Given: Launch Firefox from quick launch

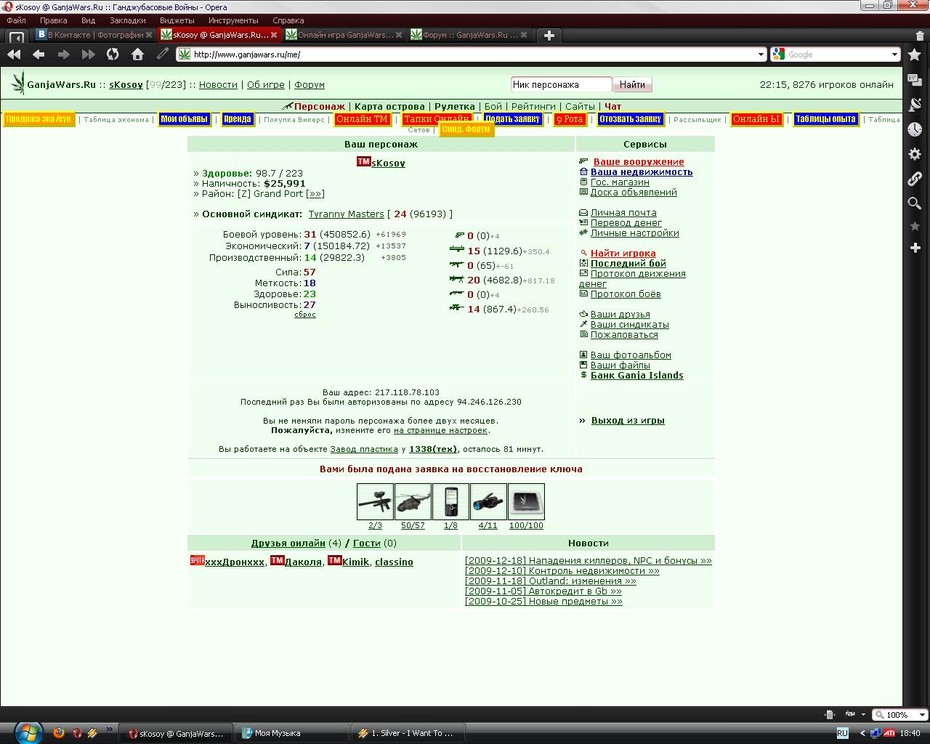Looking at the screenshot, I should tap(58, 733).
